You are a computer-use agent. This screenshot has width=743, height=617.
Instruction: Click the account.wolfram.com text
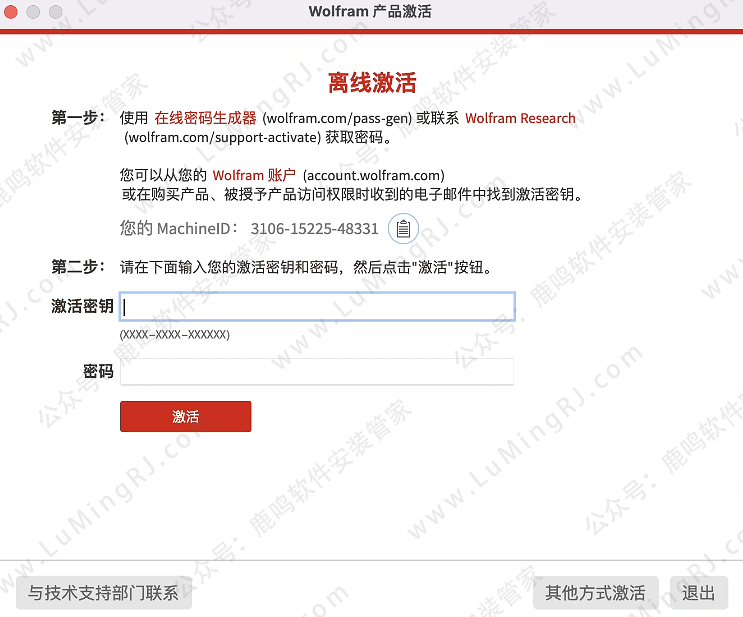[374, 175]
